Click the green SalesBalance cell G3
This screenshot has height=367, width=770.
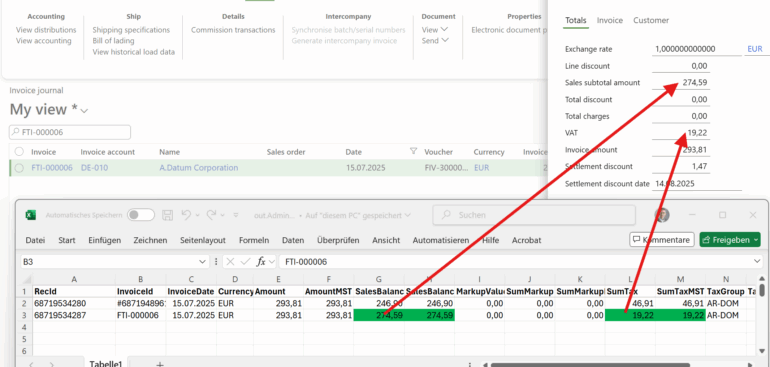click(379, 315)
